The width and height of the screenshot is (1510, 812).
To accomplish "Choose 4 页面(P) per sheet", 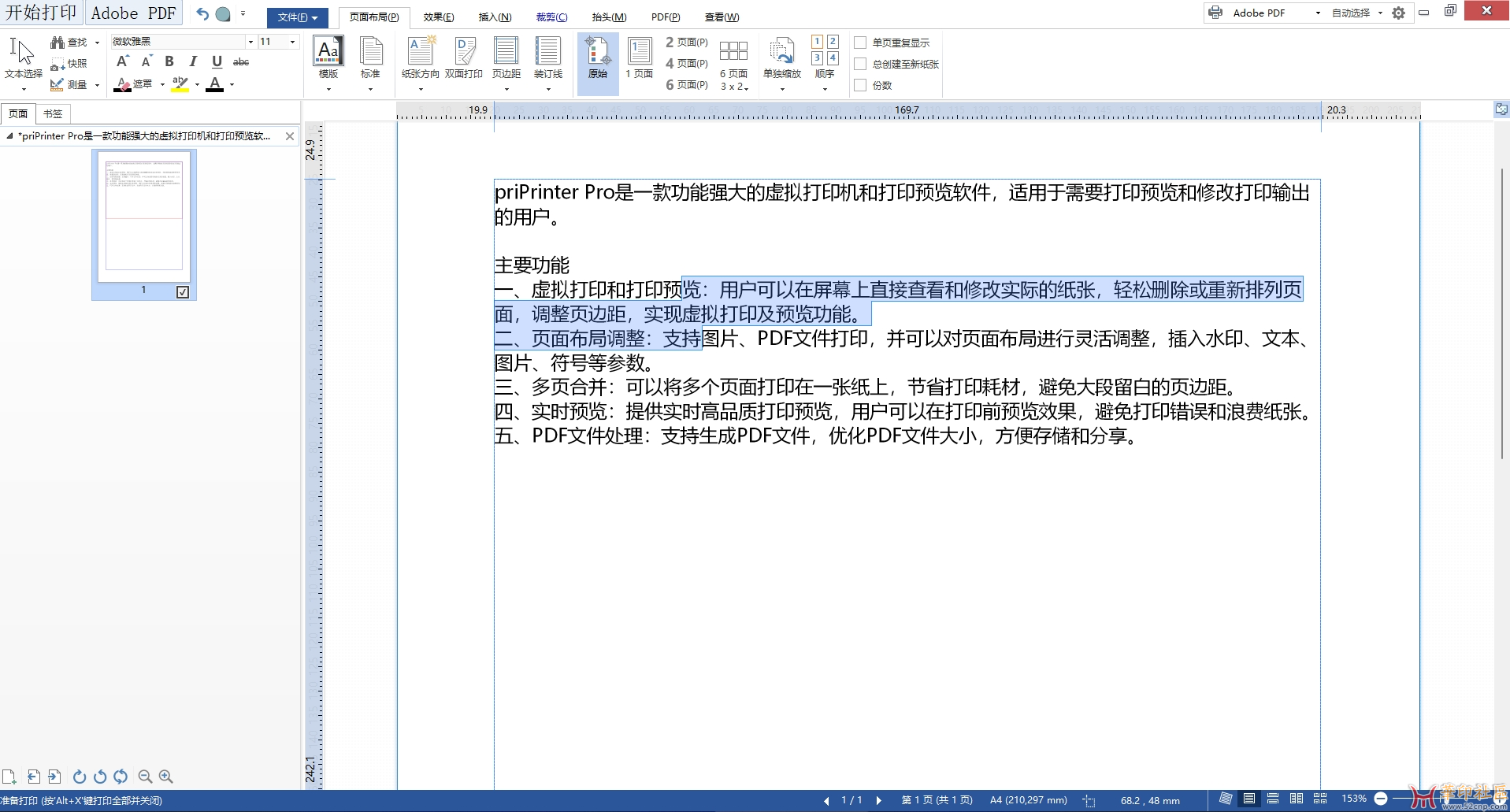I will (687, 63).
